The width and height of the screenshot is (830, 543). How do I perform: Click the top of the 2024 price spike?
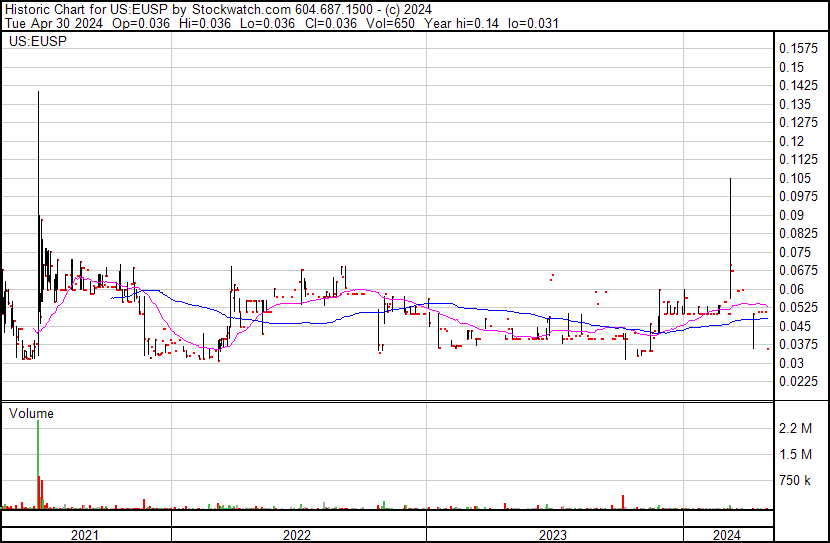click(730, 180)
